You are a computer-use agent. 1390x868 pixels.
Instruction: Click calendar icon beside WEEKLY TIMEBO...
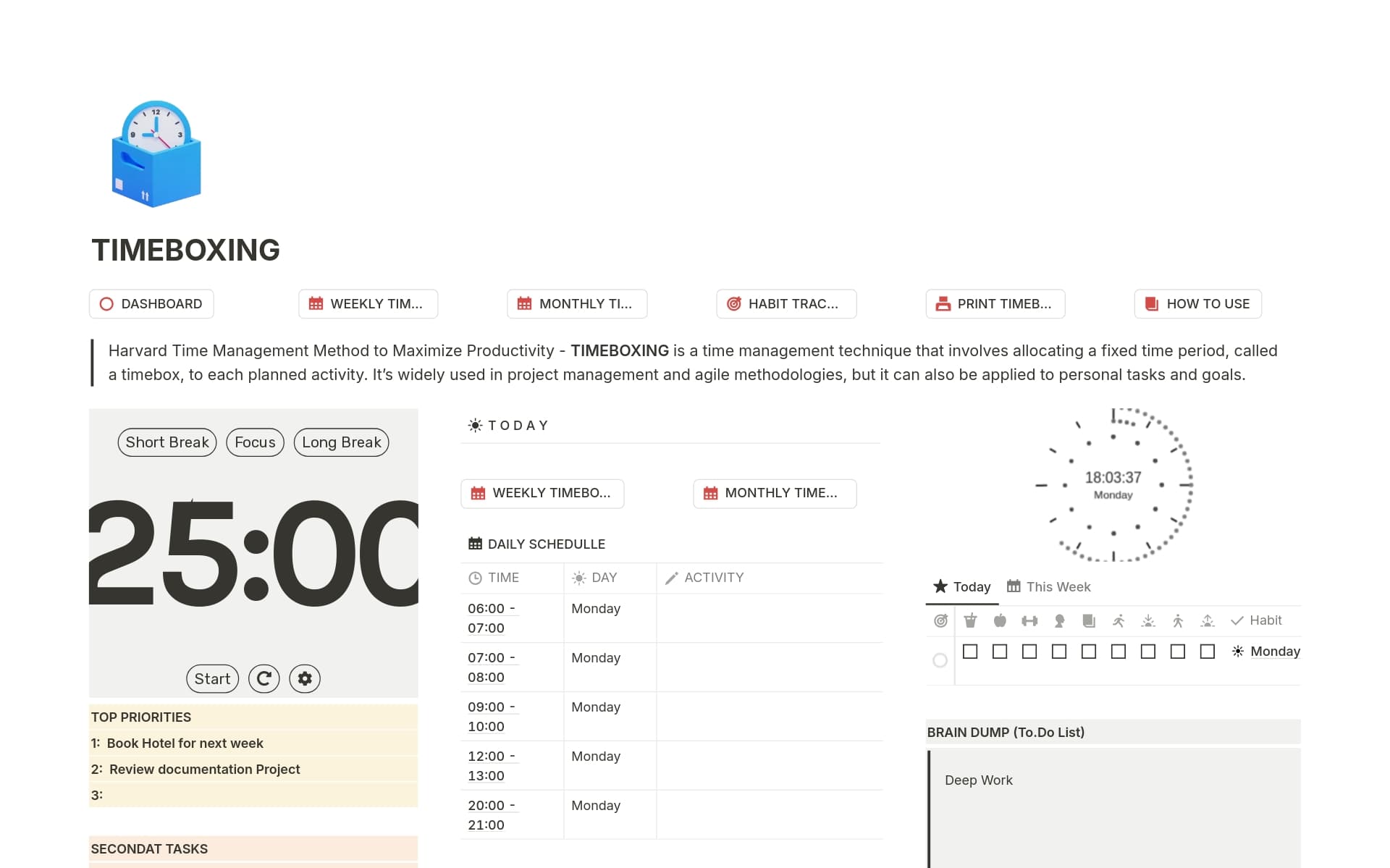[x=478, y=494]
